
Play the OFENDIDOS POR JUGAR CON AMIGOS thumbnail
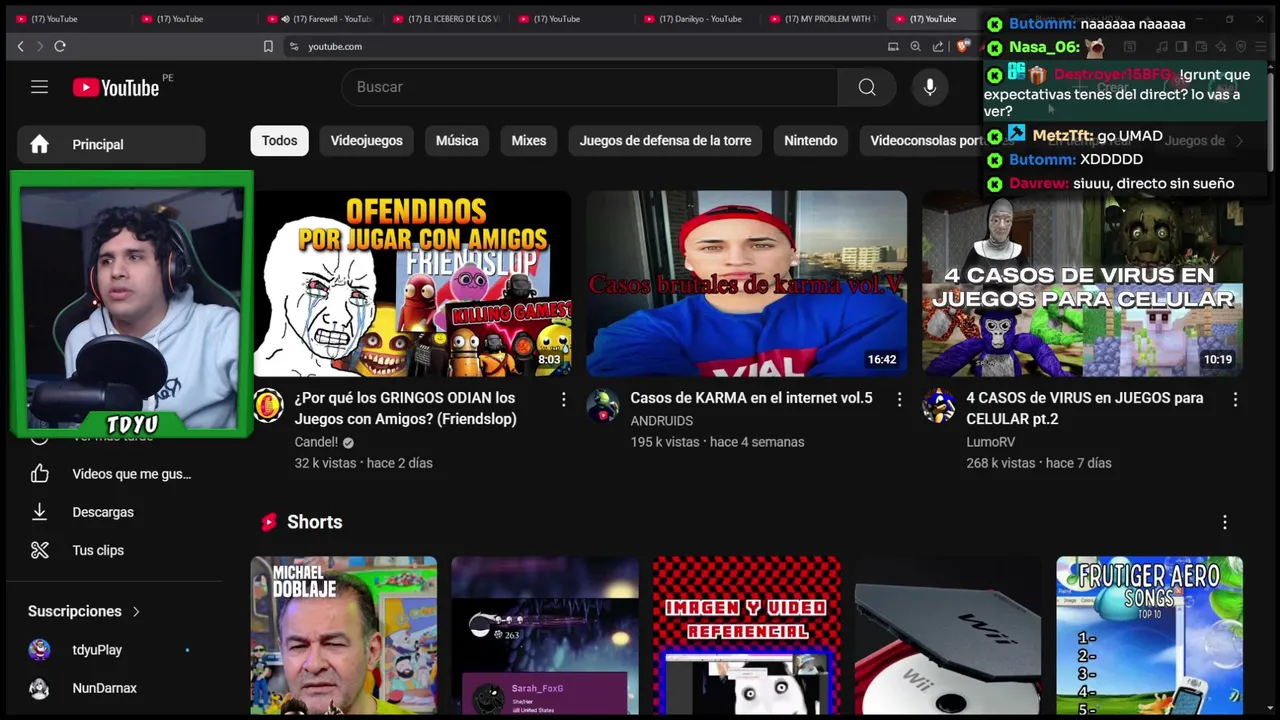[x=412, y=283]
